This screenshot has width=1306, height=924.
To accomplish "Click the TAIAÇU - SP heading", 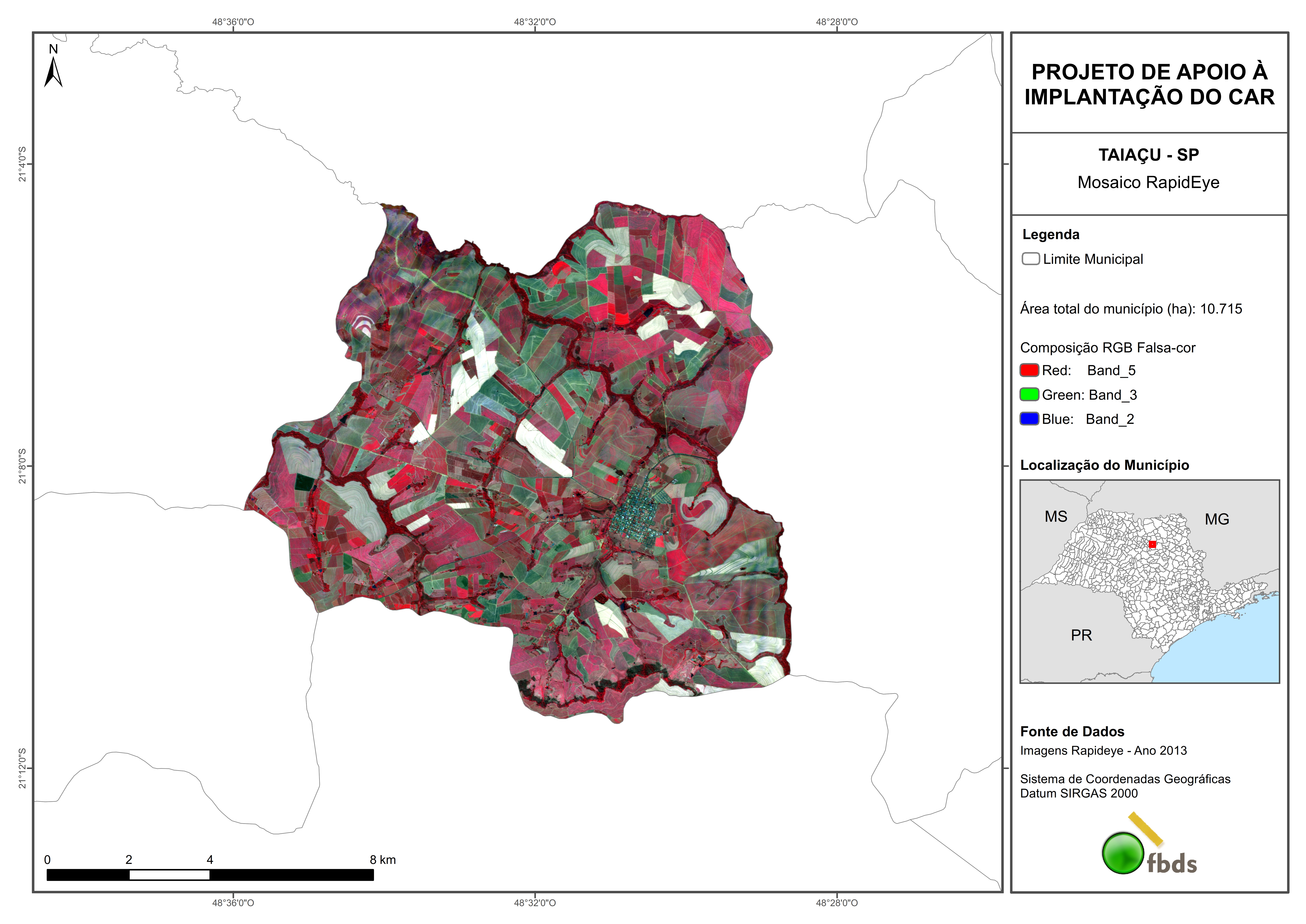I will [x=1148, y=155].
